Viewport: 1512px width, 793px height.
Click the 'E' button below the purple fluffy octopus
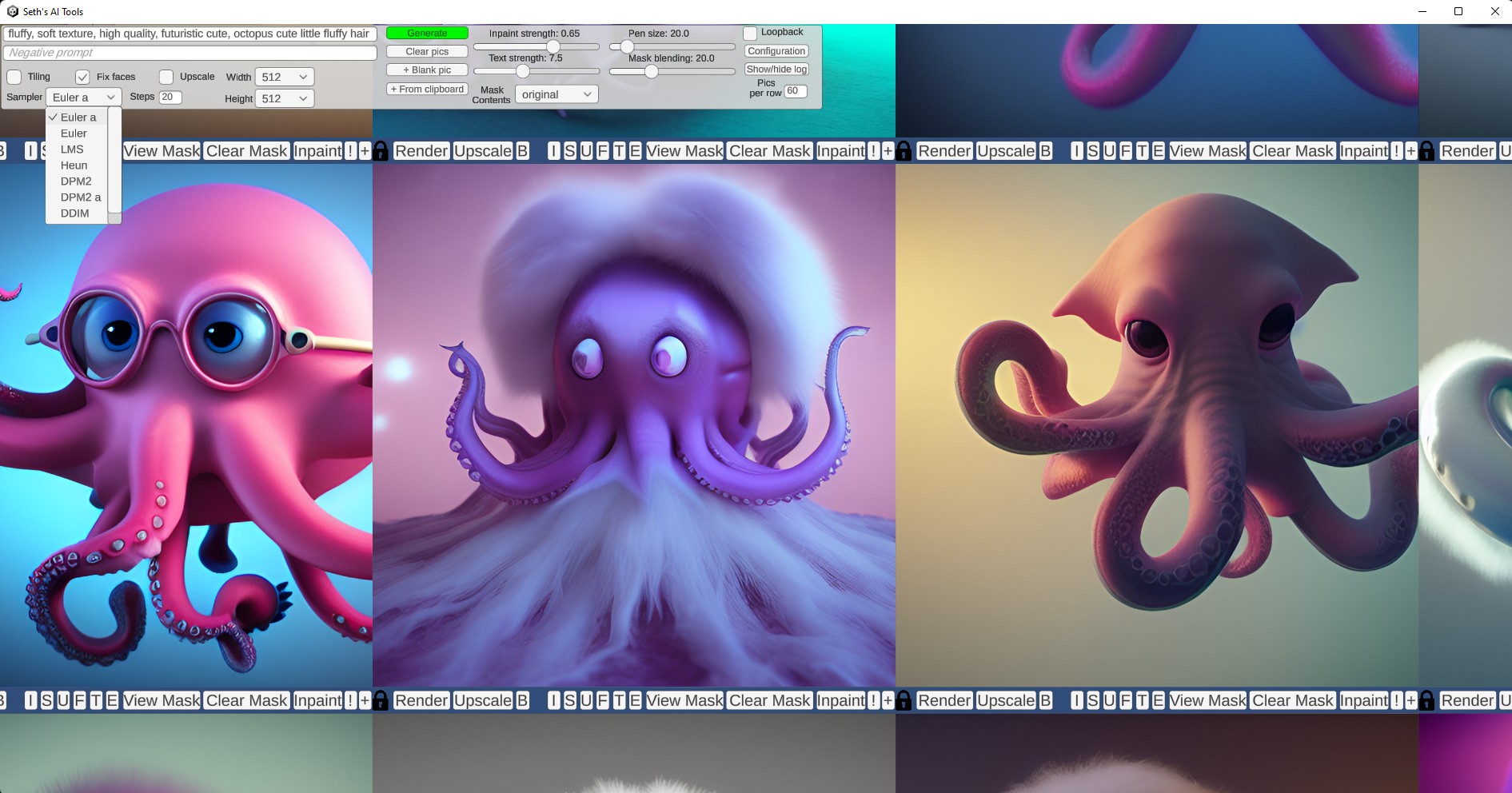coord(635,701)
